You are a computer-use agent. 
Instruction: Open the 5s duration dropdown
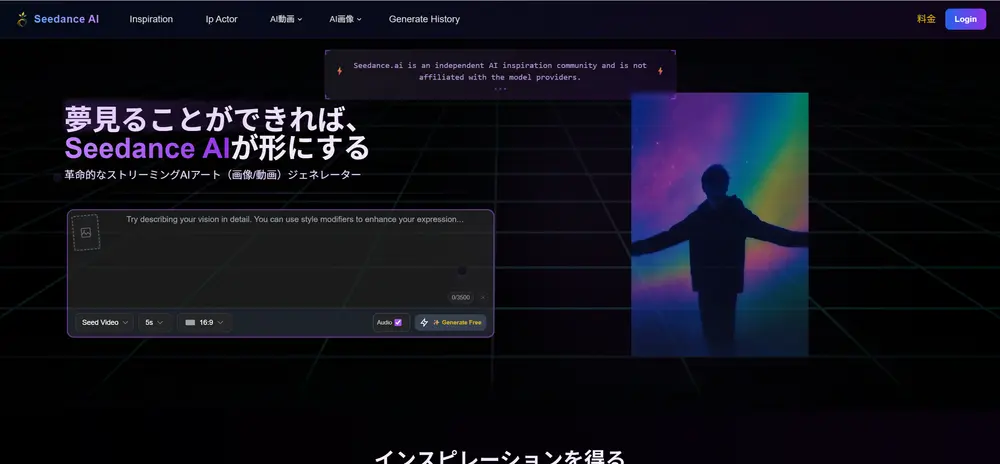pos(154,323)
